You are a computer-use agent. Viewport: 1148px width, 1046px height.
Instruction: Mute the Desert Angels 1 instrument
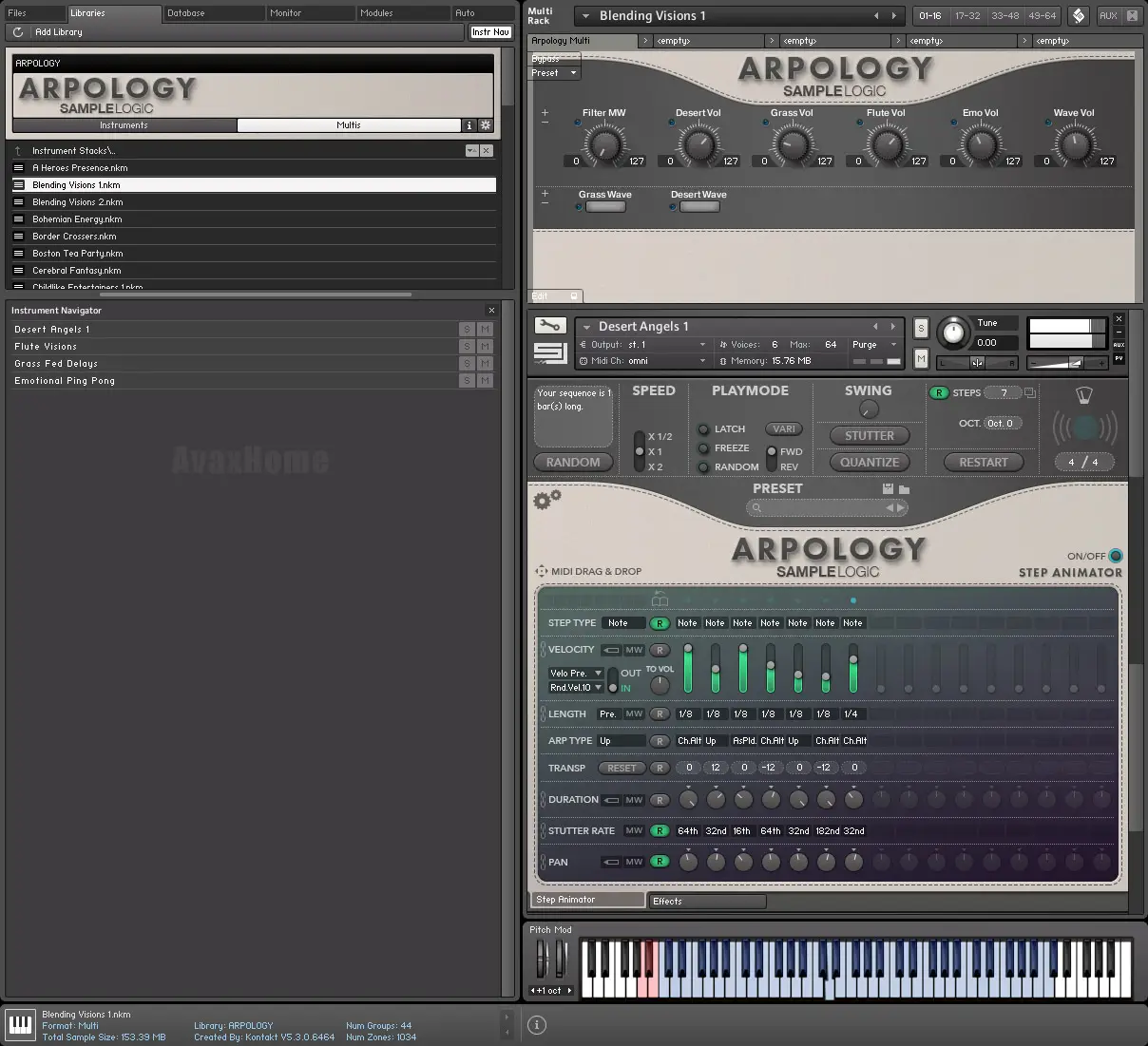[x=921, y=358]
